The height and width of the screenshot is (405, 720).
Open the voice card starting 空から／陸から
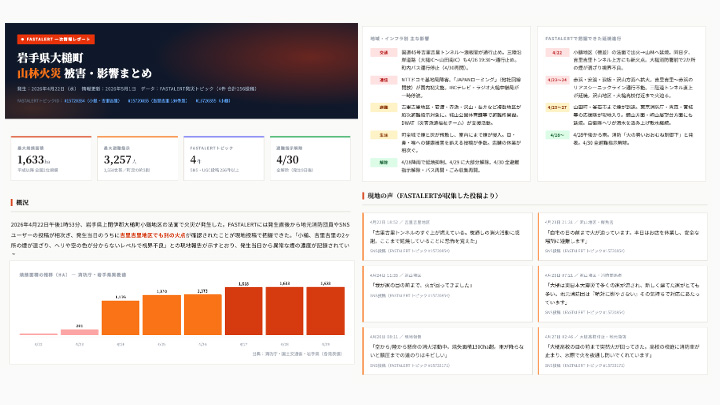pos(447,351)
